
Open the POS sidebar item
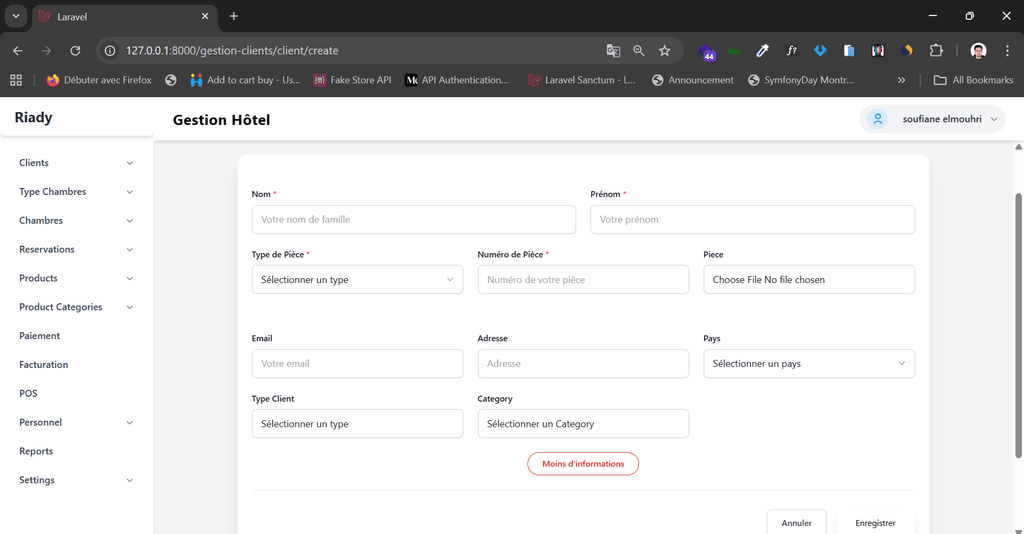tap(28, 394)
